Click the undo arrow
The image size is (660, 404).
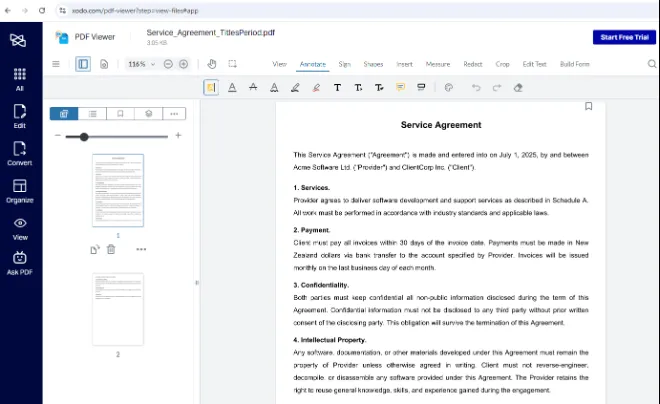coord(476,88)
